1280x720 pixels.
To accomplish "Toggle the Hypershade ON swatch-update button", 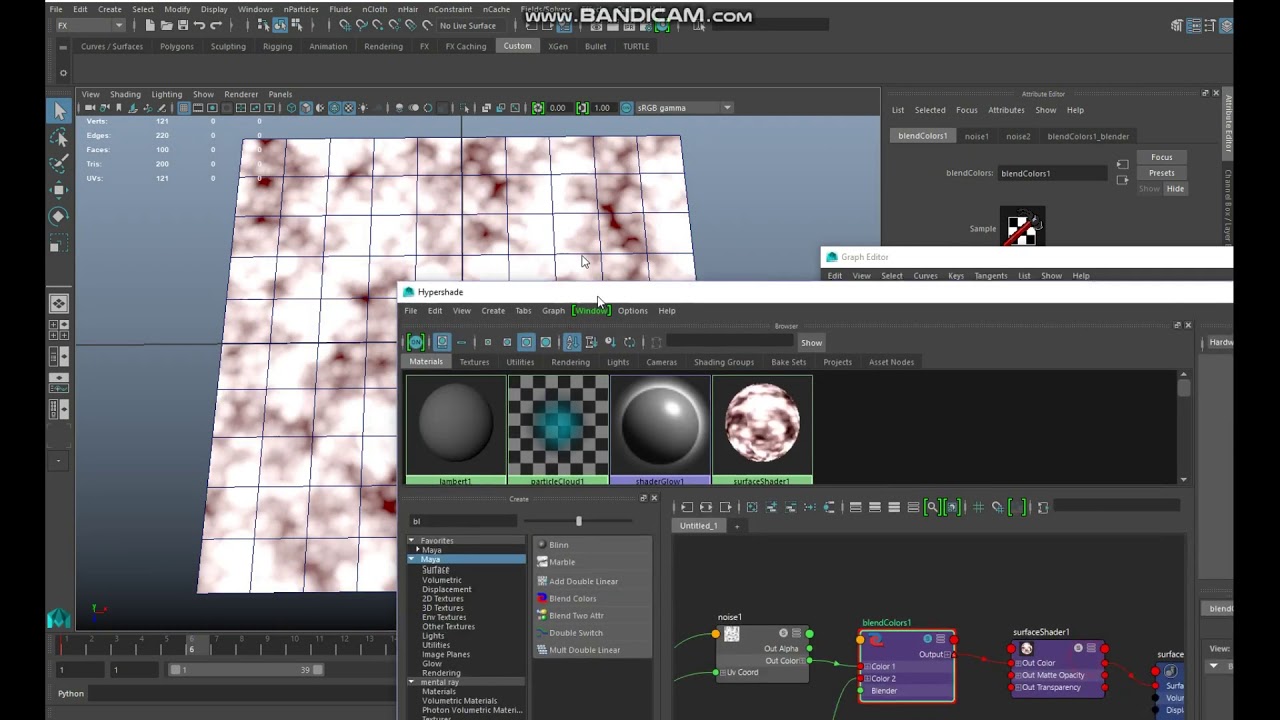I will coord(416,343).
